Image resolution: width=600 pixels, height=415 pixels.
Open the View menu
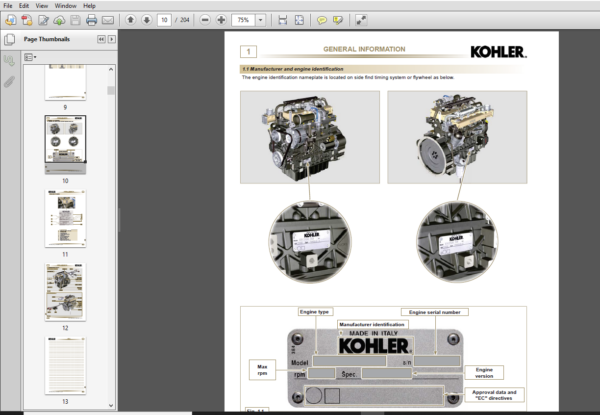pos(42,6)
